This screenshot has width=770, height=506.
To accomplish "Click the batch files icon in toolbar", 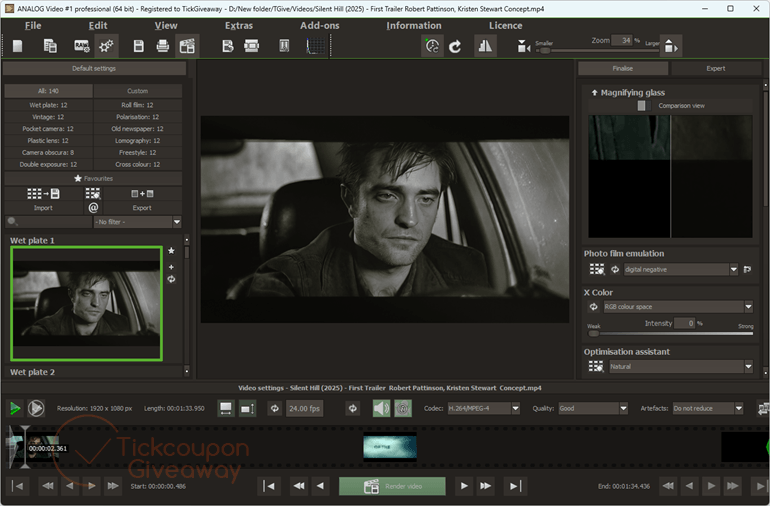I will click(x=50, y=46).
